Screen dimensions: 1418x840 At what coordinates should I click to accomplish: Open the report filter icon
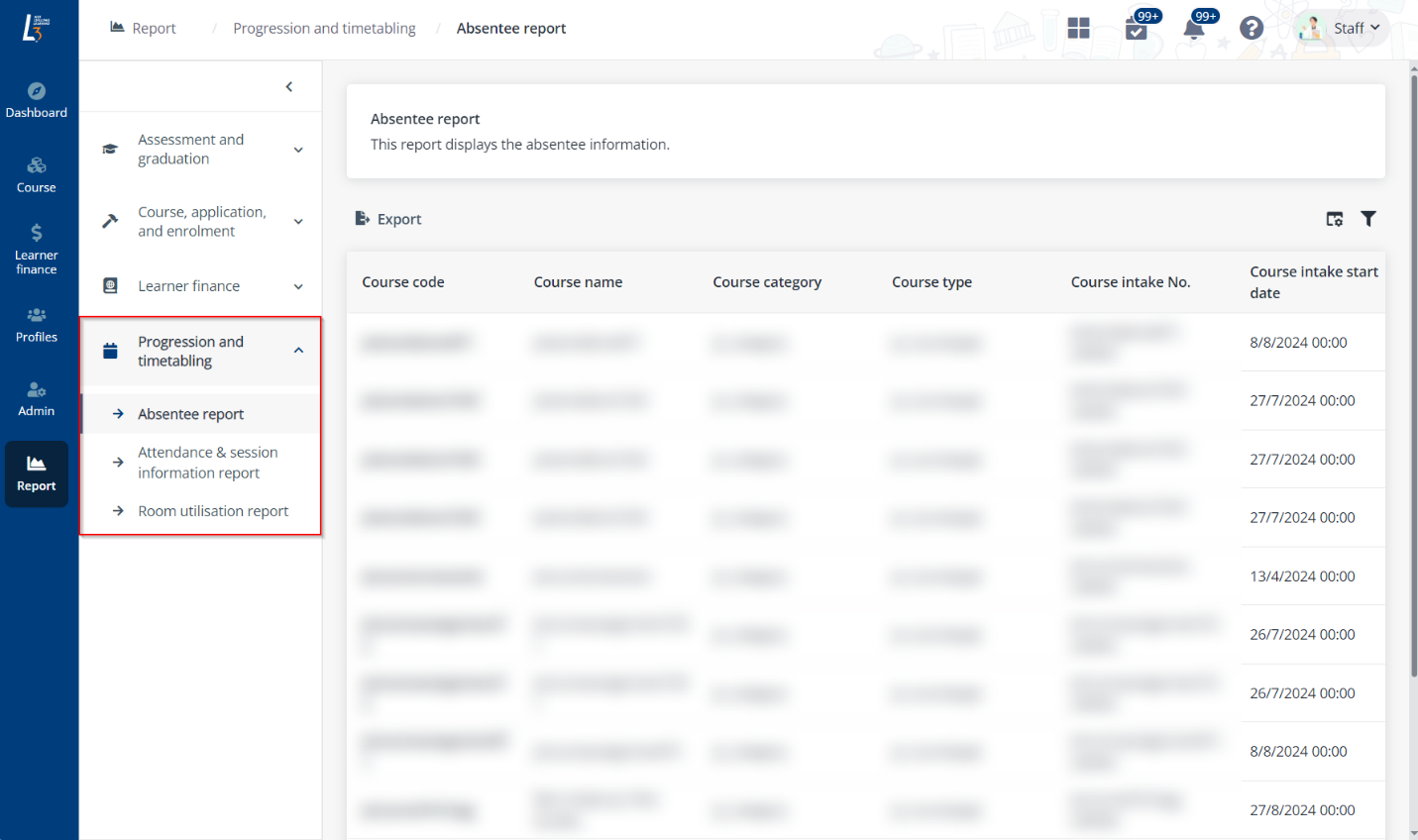click(x=1369, y=219)
